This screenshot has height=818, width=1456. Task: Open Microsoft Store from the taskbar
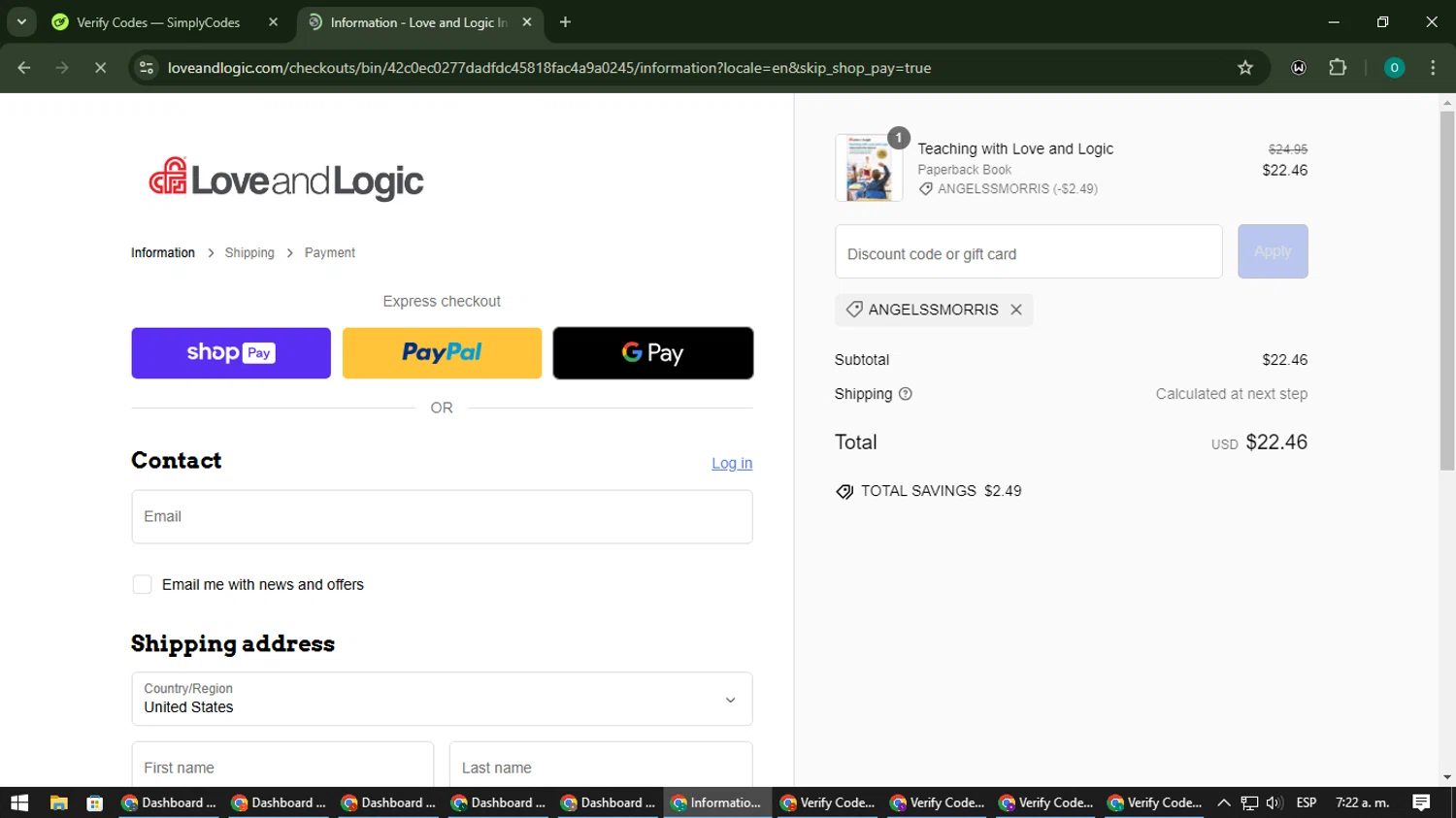pyautogui.click(x=94, y=802)
